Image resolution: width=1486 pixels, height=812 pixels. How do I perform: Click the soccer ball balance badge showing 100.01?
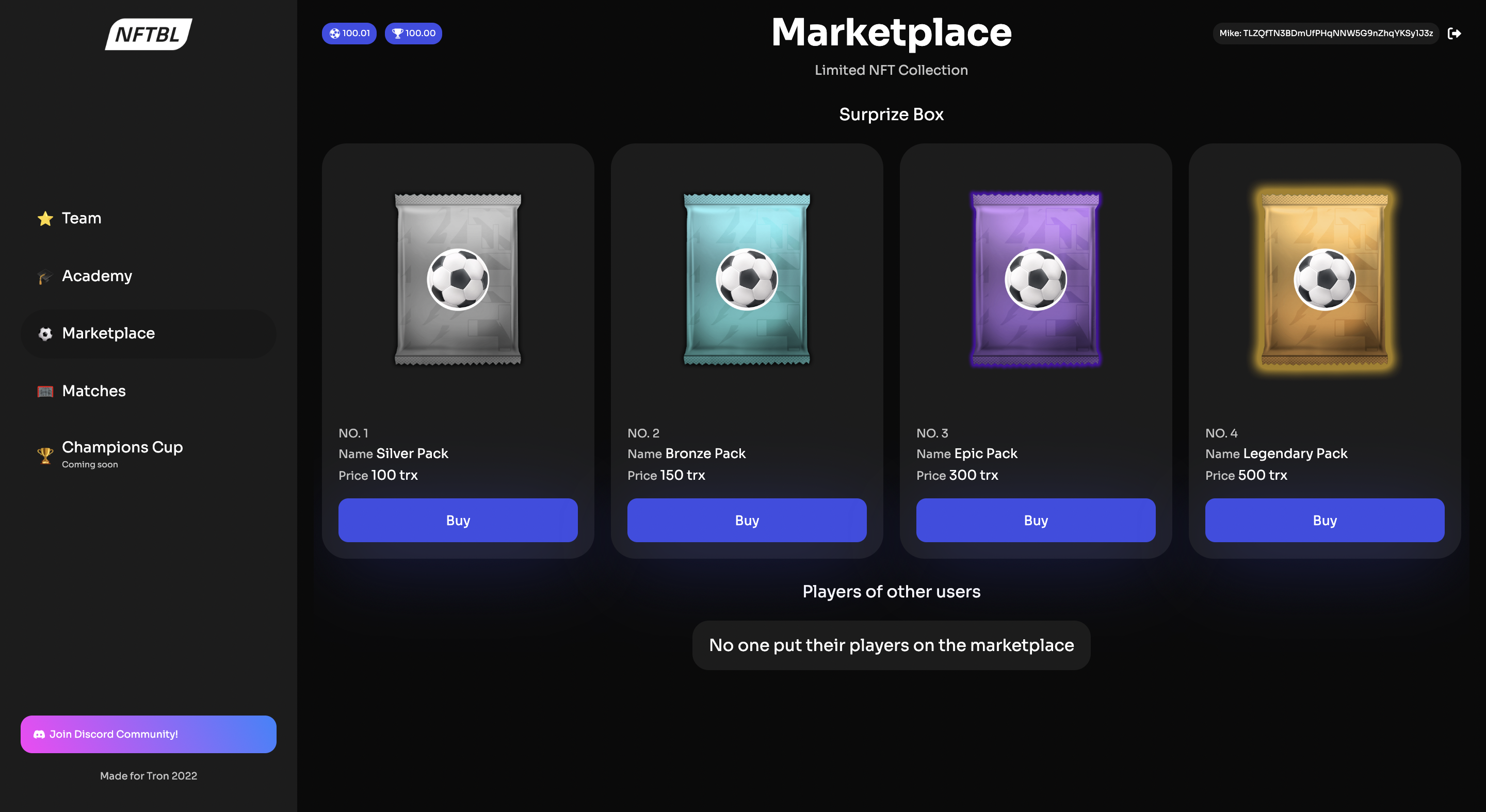[348, 34]
